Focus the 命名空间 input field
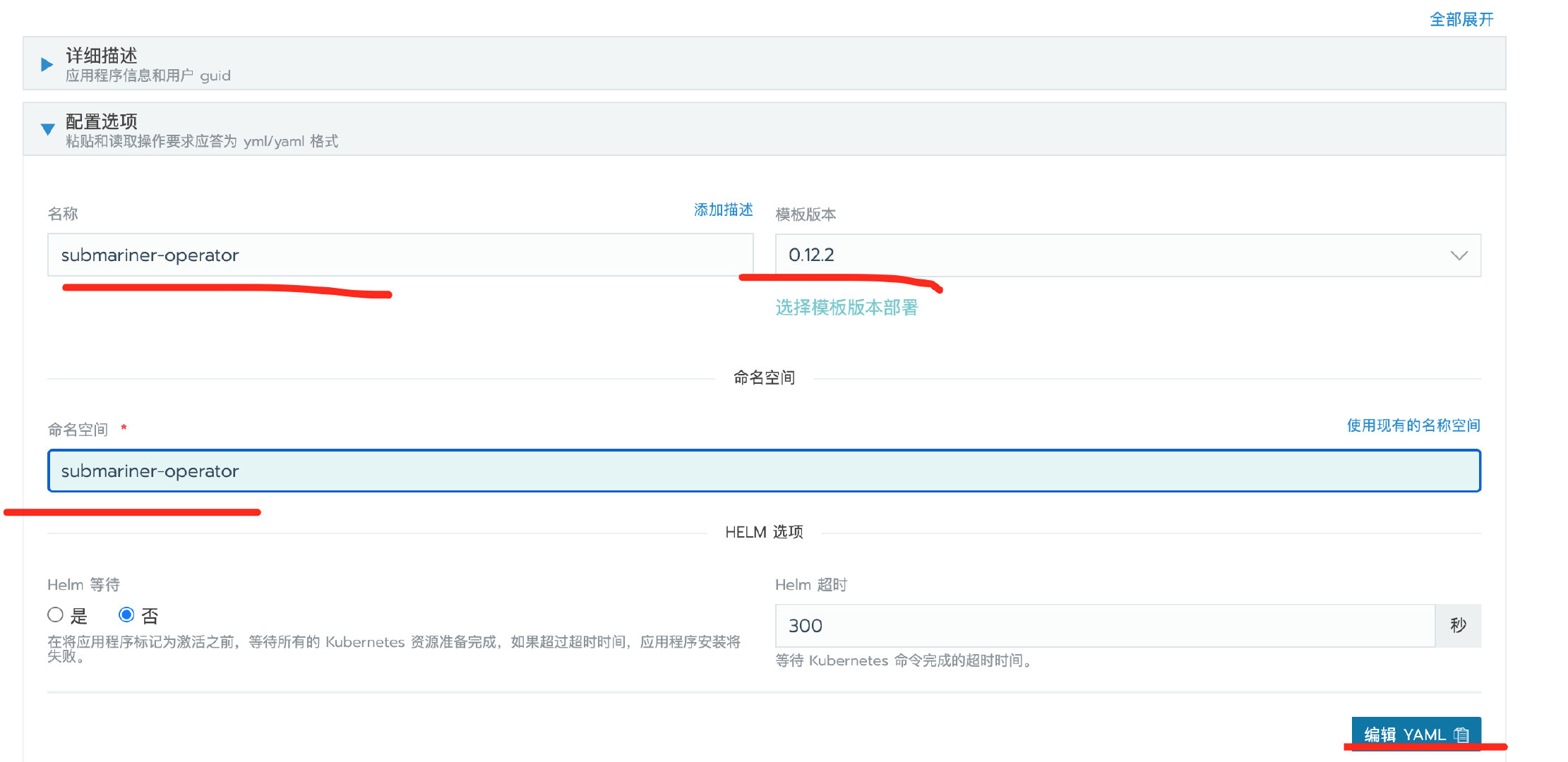 tap(764, 471)
